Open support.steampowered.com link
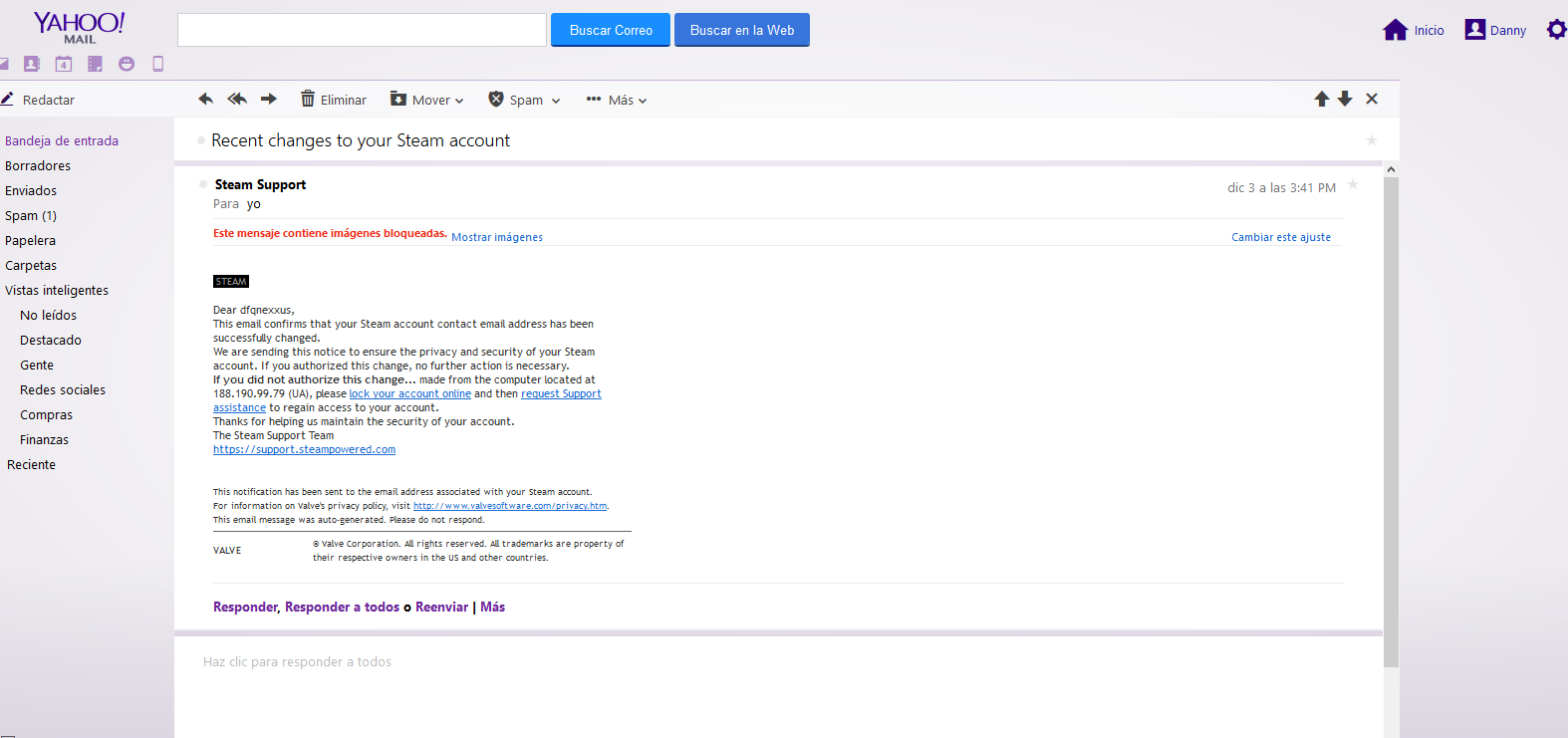The width and height of the screenshot is (1568, 738). 304,449
